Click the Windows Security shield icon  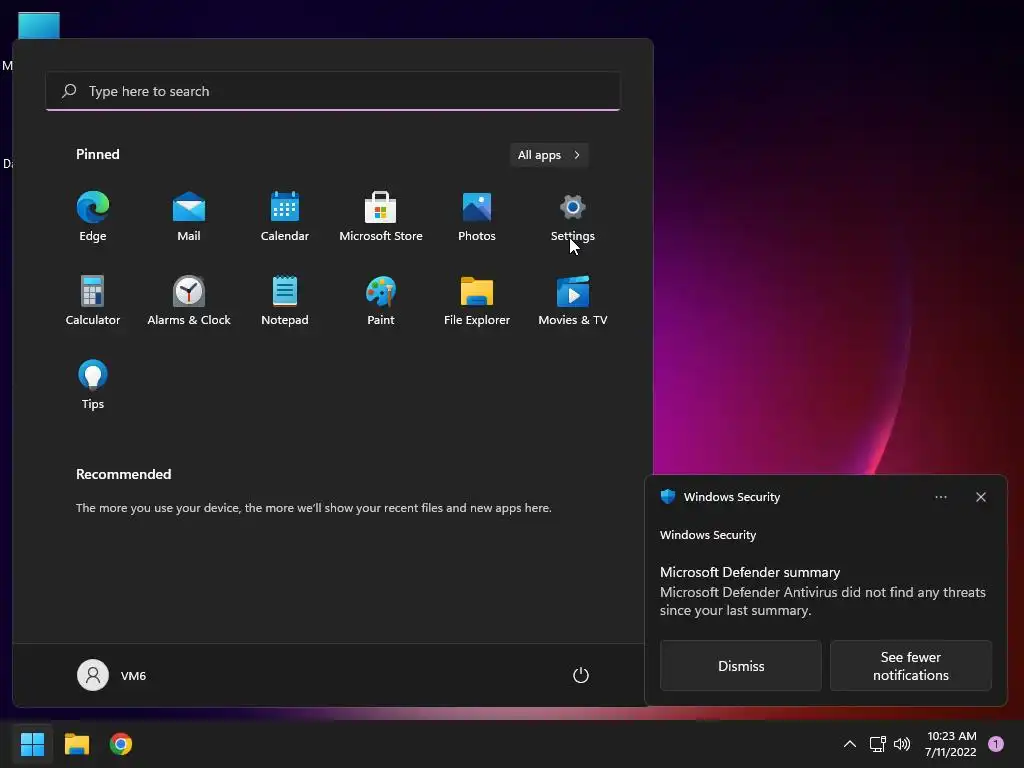coord(667,496)
